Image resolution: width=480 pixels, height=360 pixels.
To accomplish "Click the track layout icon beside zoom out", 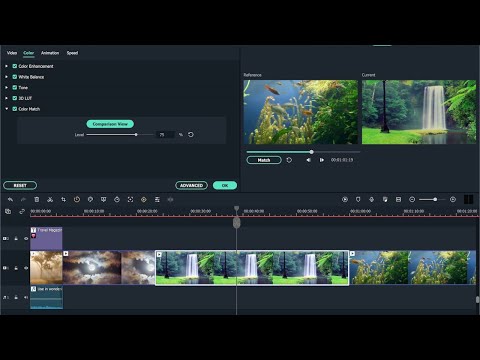I will pos(398,199).
